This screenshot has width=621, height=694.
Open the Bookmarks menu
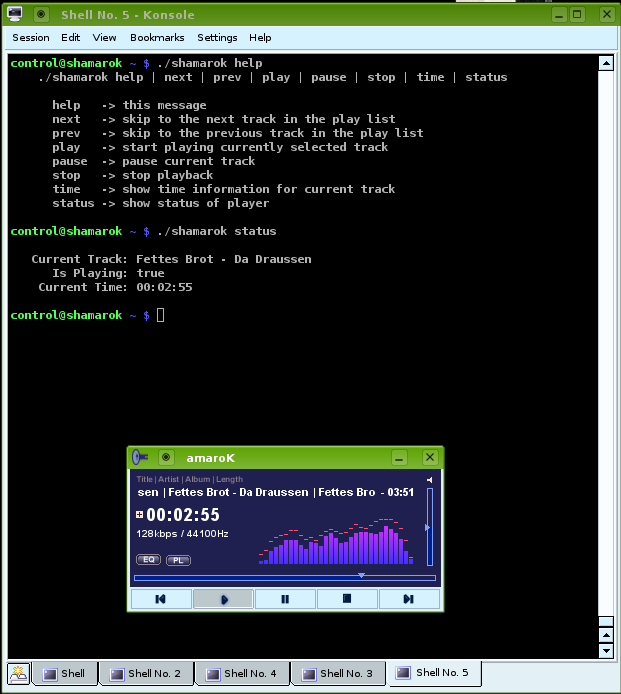(x=157, y=38)
